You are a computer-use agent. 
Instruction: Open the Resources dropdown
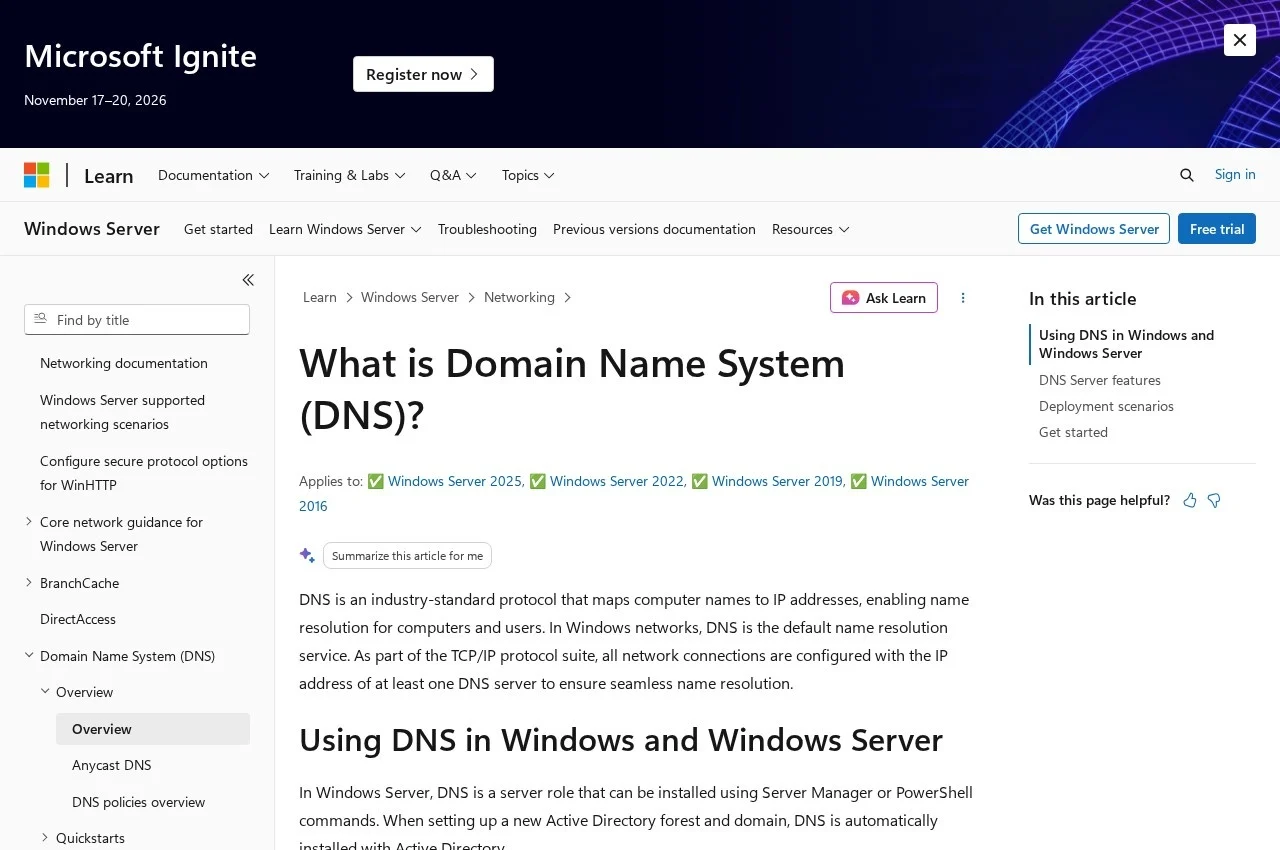811,229
